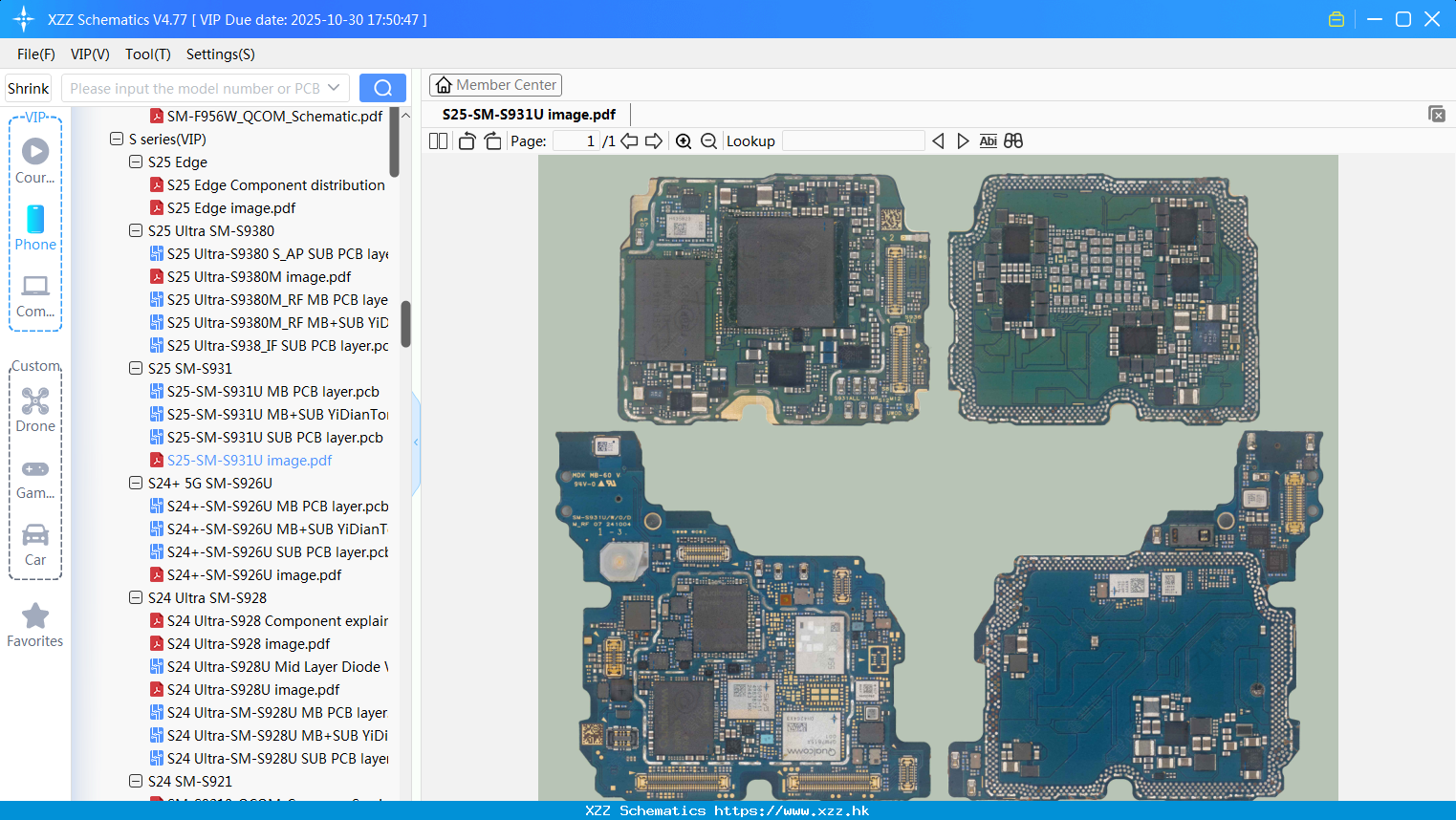Zoom in on the PDF
Screen dimensions: 1456x820
(x=684, y=140)
